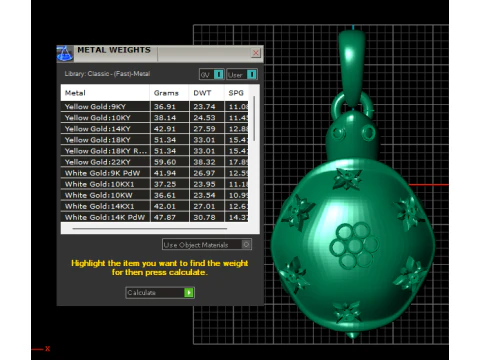
Task: Click the vertical scrollbar of metals list
Action: [254, 118]
